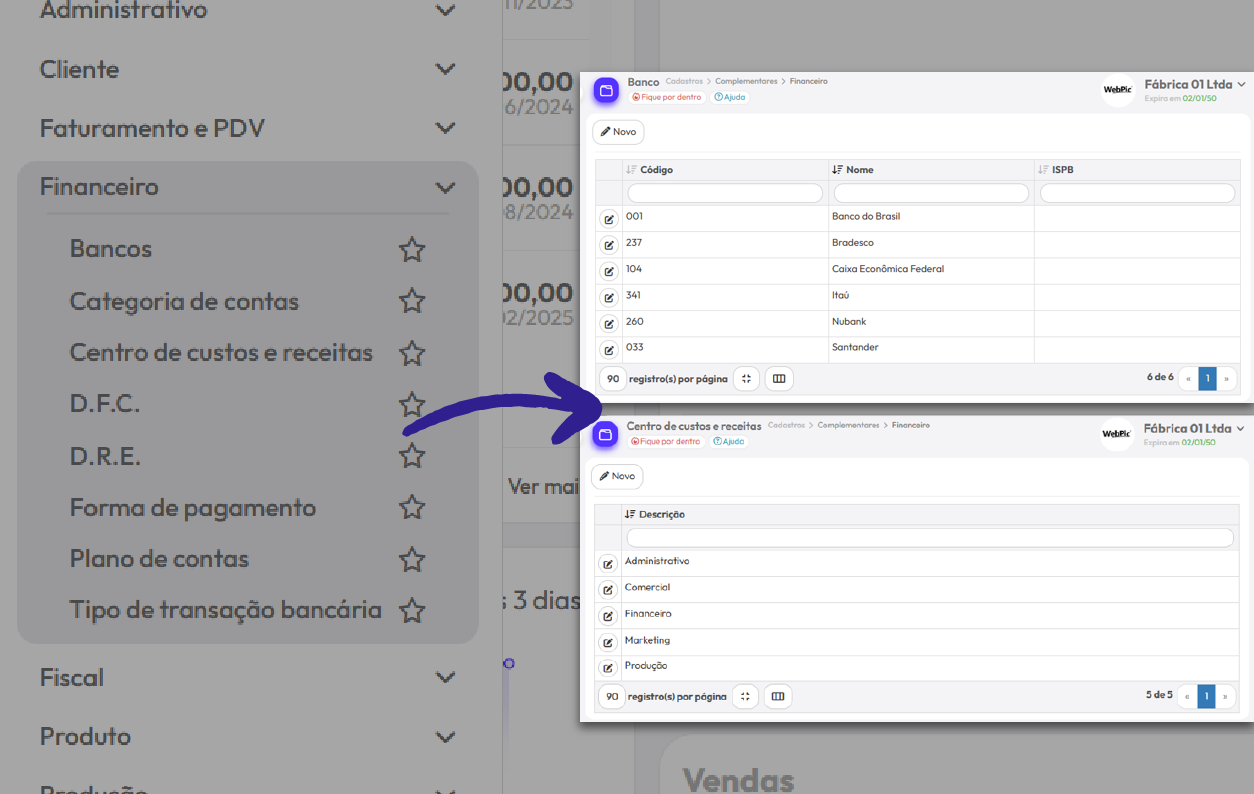Sort bank table by Código column header
This screenshot has height=794, width=1254.
[x=656, y=170]
